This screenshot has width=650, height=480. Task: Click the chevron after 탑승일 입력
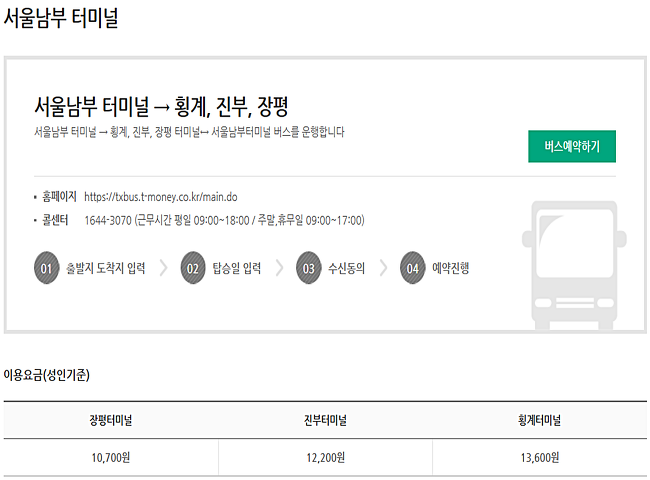coord(279,268)
